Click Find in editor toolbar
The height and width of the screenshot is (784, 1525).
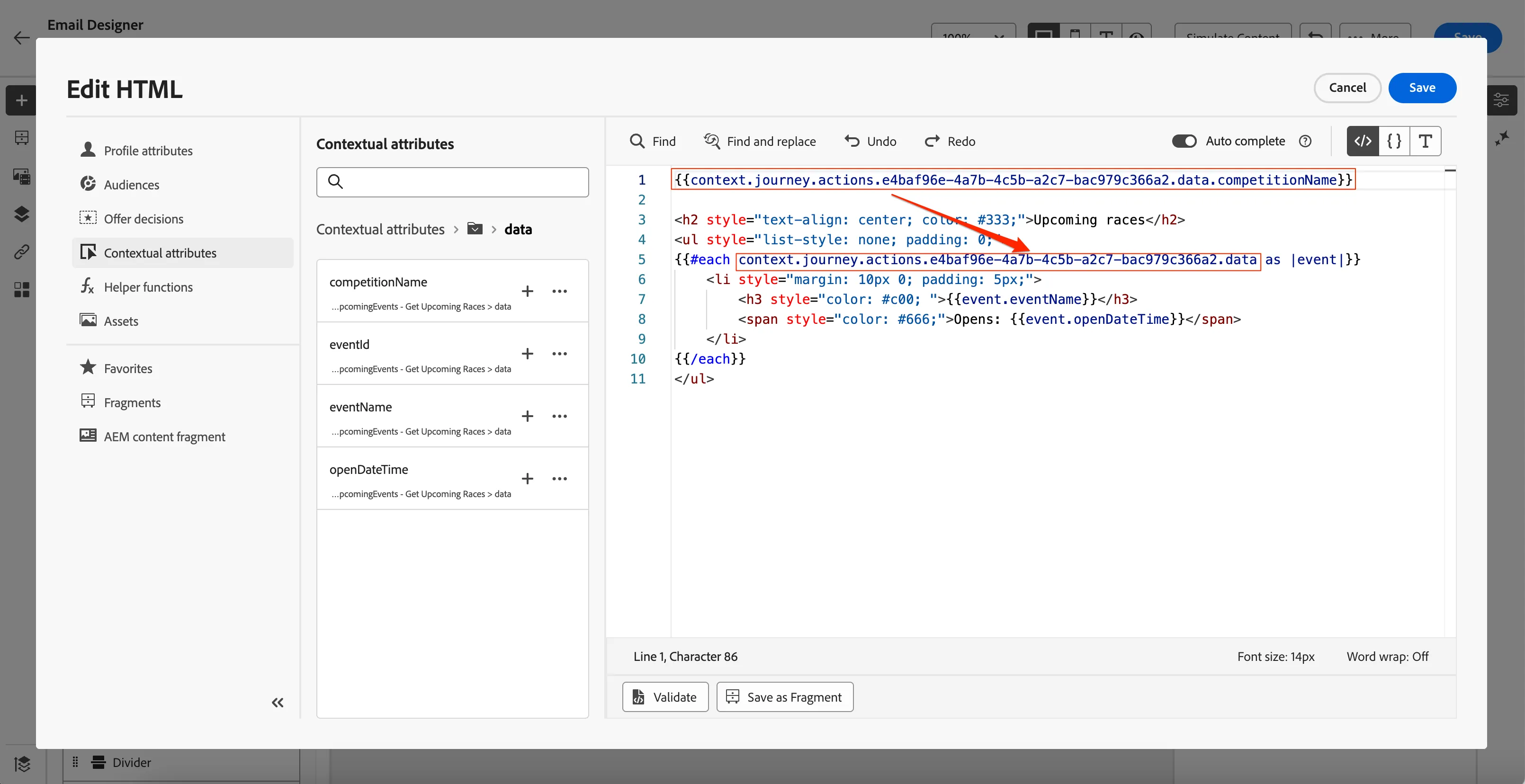tap(653, 141)
